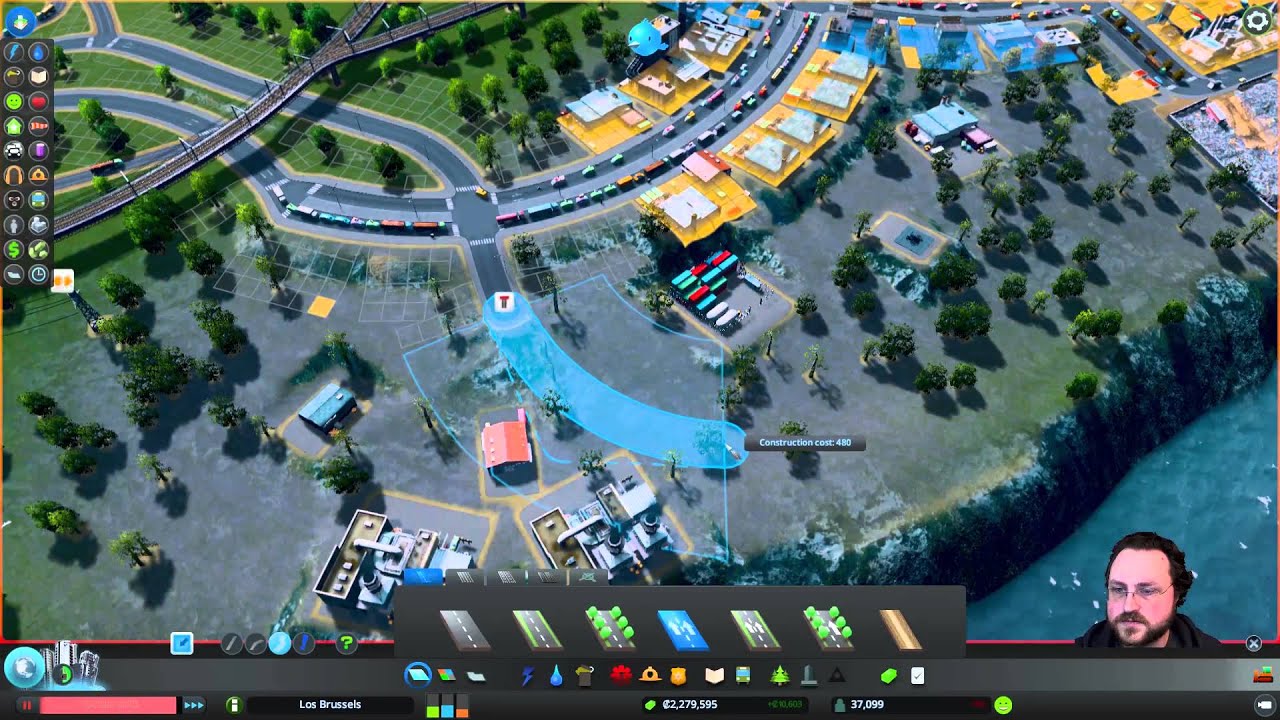Select the Two-Lane Road with trees
The width and height of the screenshot is (1280, 720).
[x=611, y=628]
